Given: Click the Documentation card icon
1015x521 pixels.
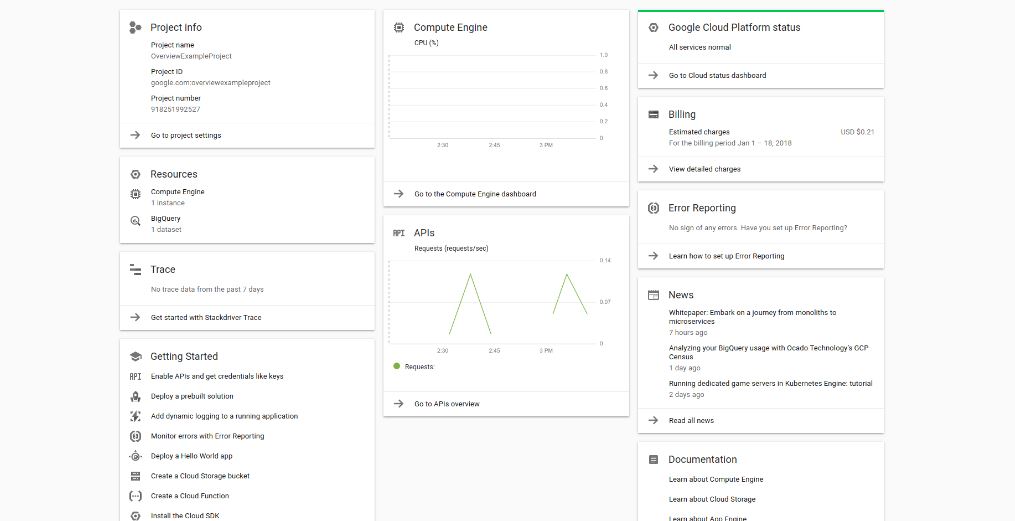Looking at the screenshot, I should [x=653, y=460].
